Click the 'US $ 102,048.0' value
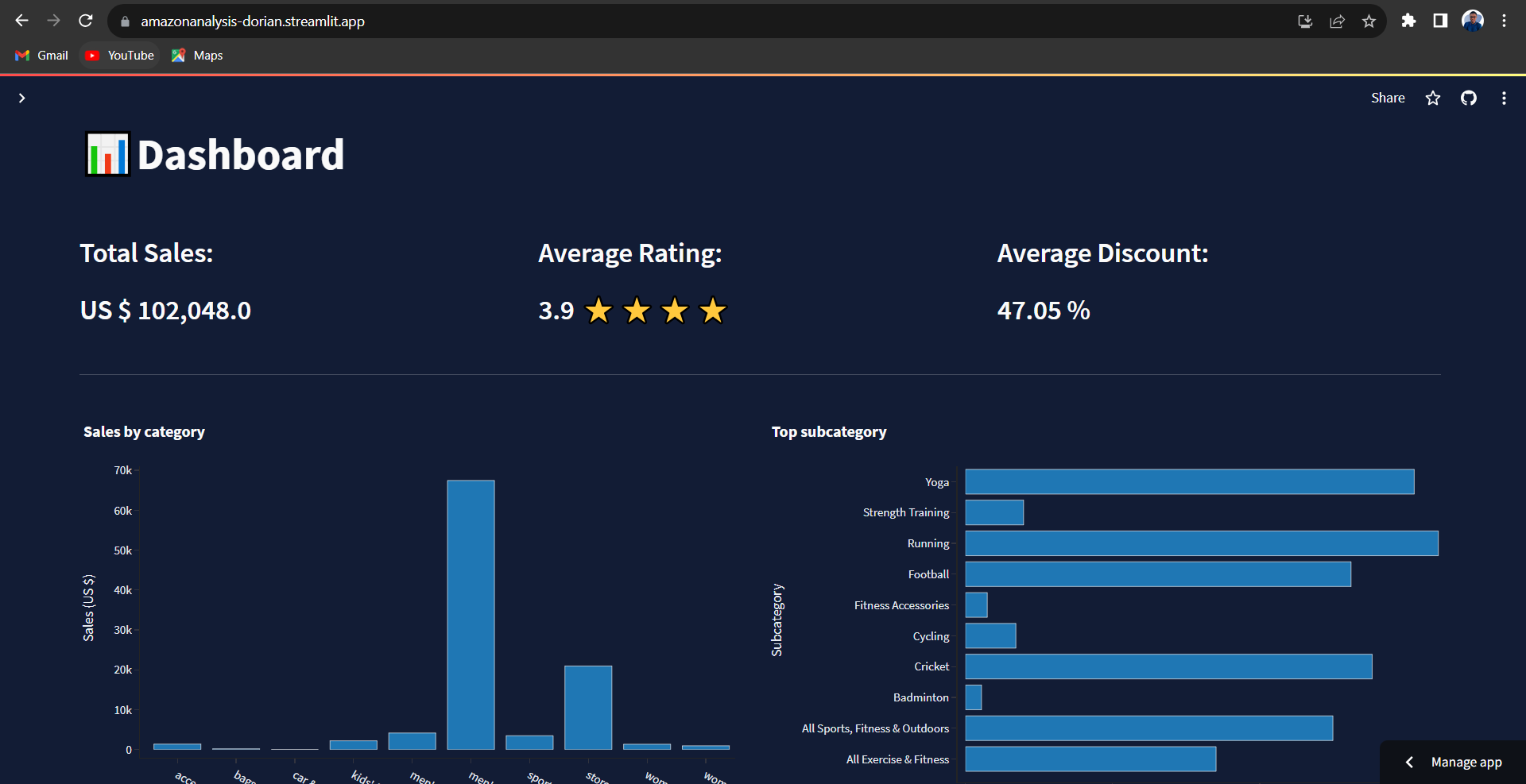The width and height of the screenshot is (1526, 784). pyautogui.click(x=165, y=311)
